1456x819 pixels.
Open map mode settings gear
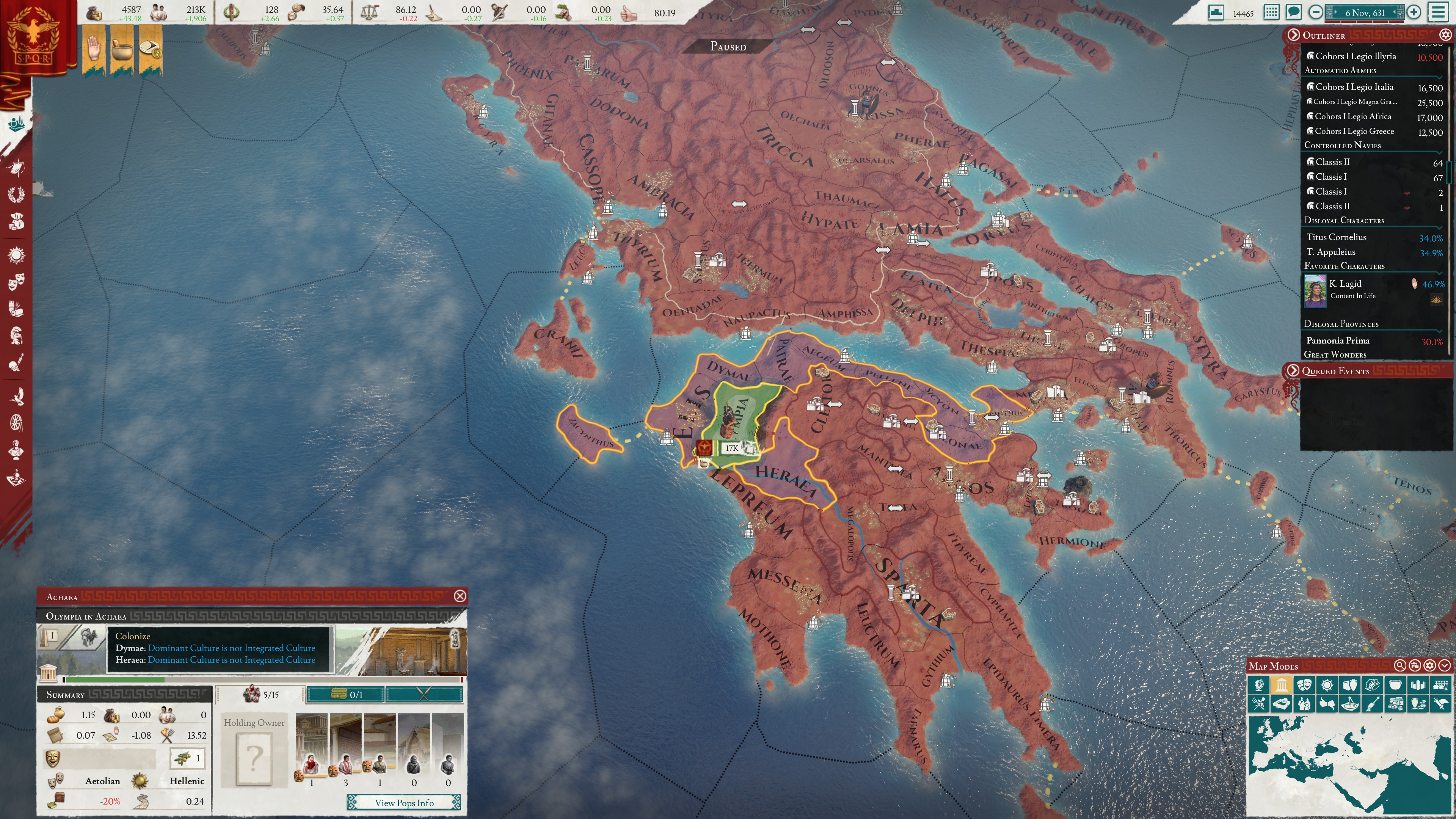(x=1429, y=666)
